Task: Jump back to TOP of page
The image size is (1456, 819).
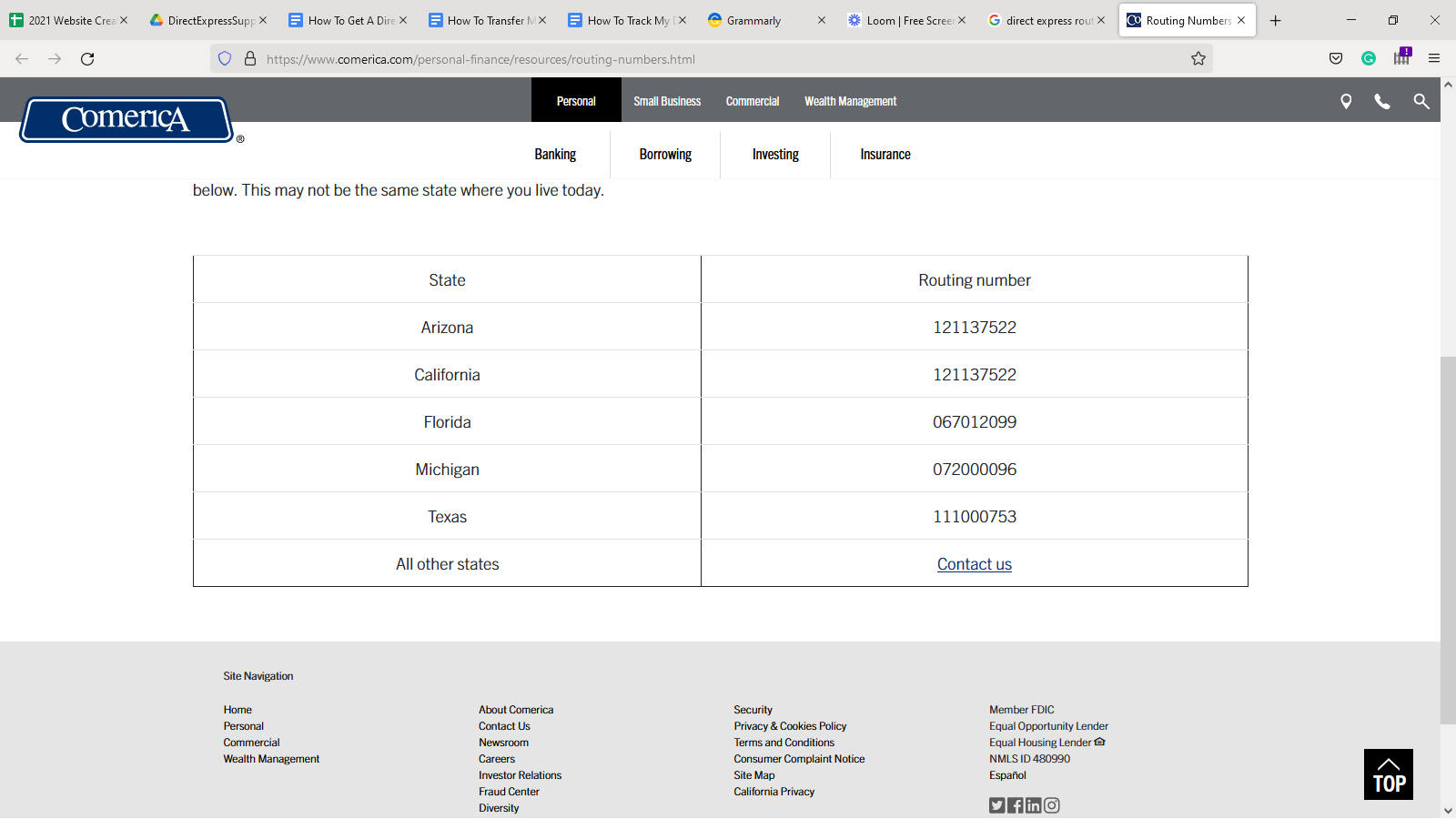Action: point(1389,774)
